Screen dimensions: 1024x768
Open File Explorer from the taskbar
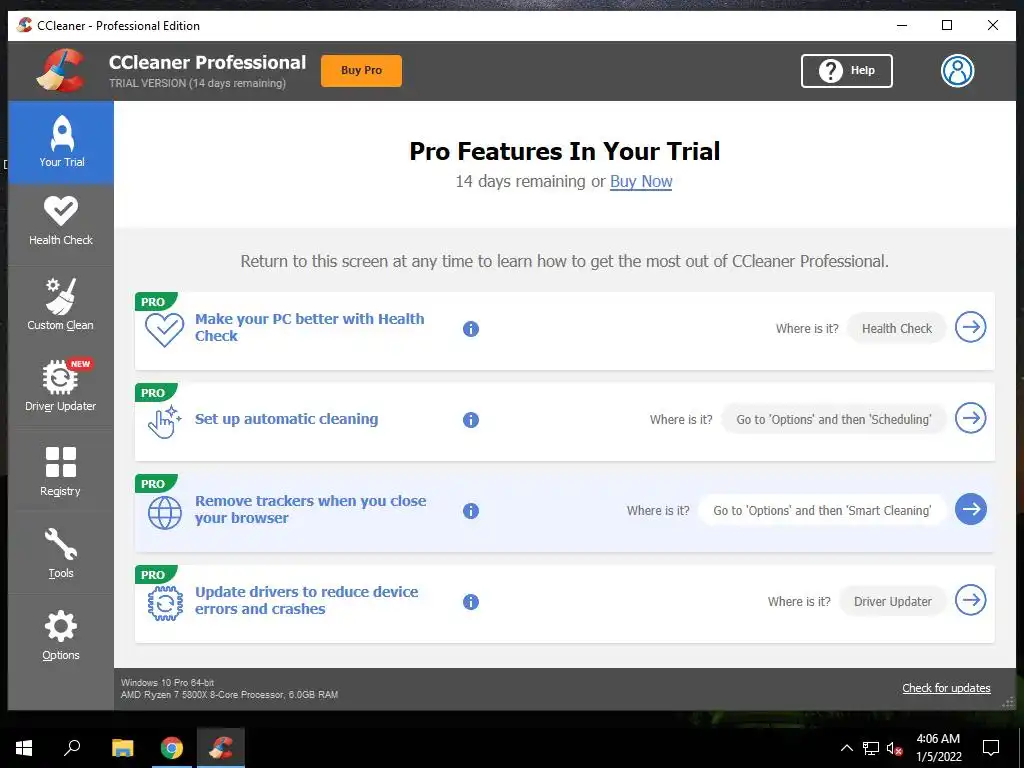(122, 748)
